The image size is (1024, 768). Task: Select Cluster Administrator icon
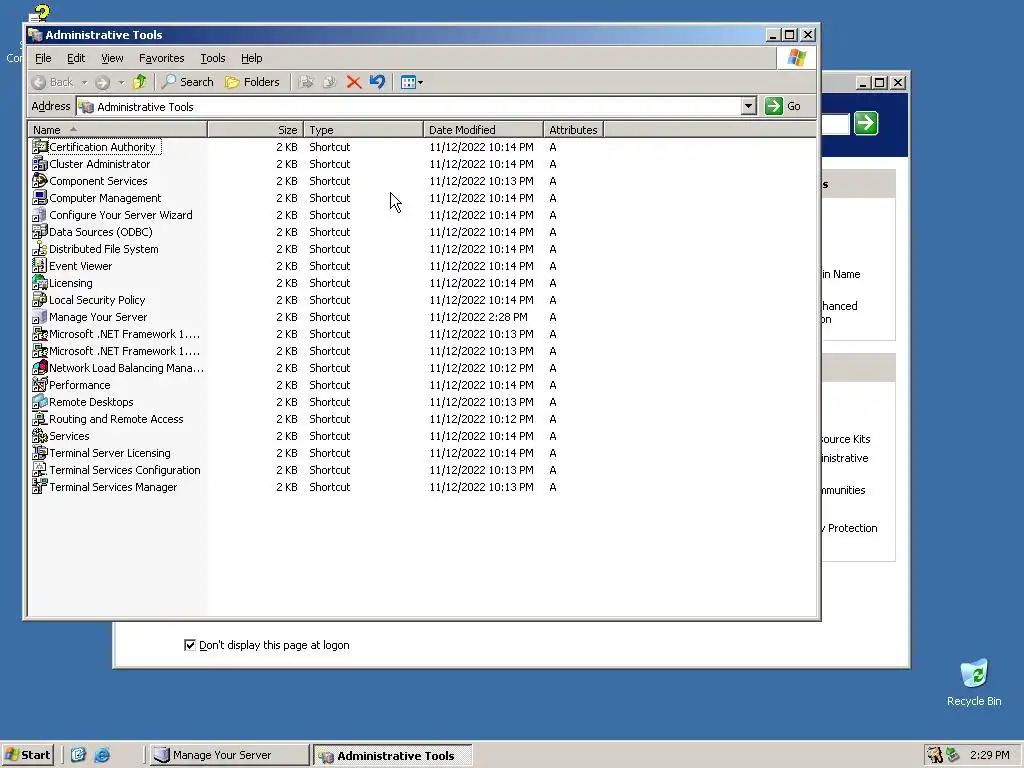pyautogui.click(x=40, y=164)
